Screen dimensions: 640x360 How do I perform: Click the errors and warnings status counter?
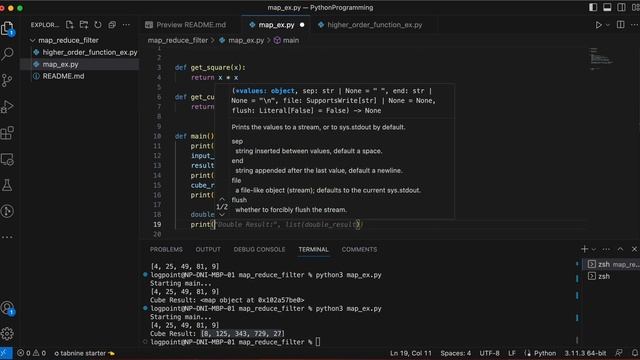coord(32,353)
